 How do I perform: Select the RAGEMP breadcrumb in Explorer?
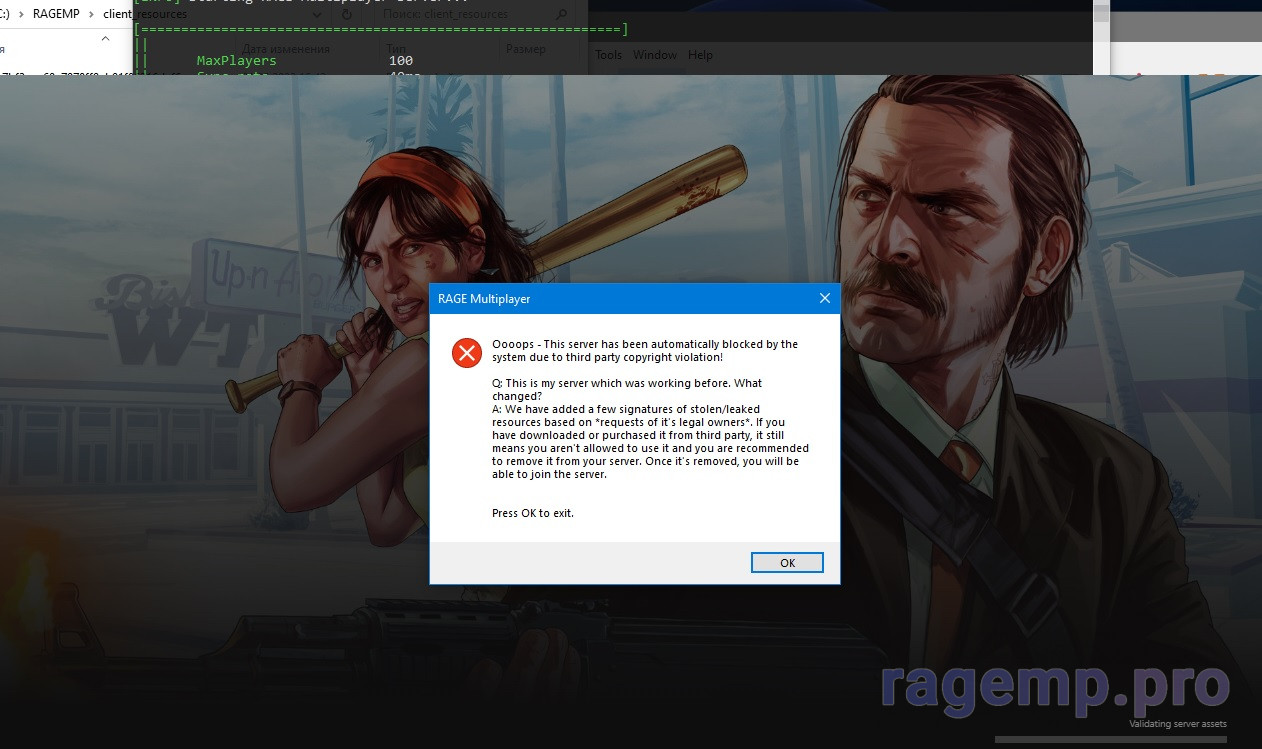[55, 15]
